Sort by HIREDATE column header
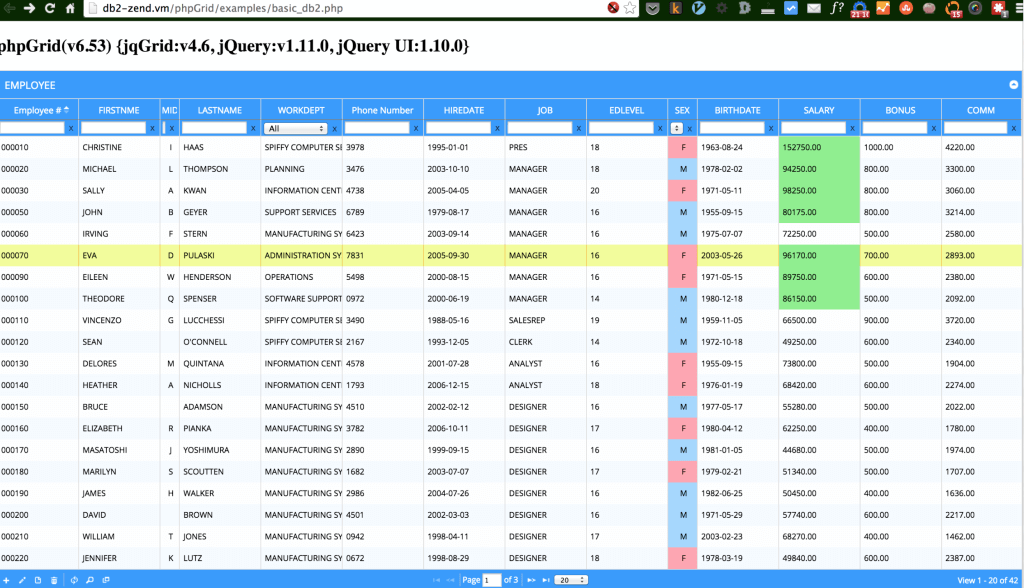The height and width of the screenshot is (588, 1024). click(x=464, y=110)
